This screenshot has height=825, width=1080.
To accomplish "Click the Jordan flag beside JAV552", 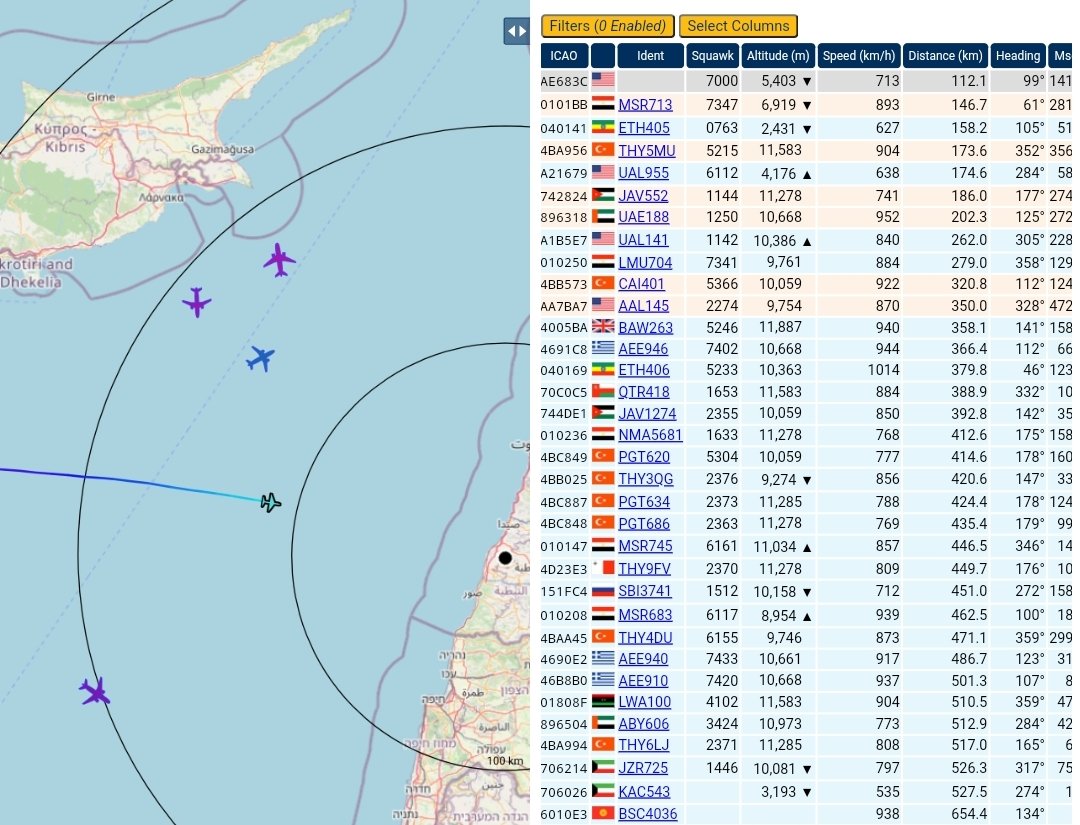I will point(603,195).
